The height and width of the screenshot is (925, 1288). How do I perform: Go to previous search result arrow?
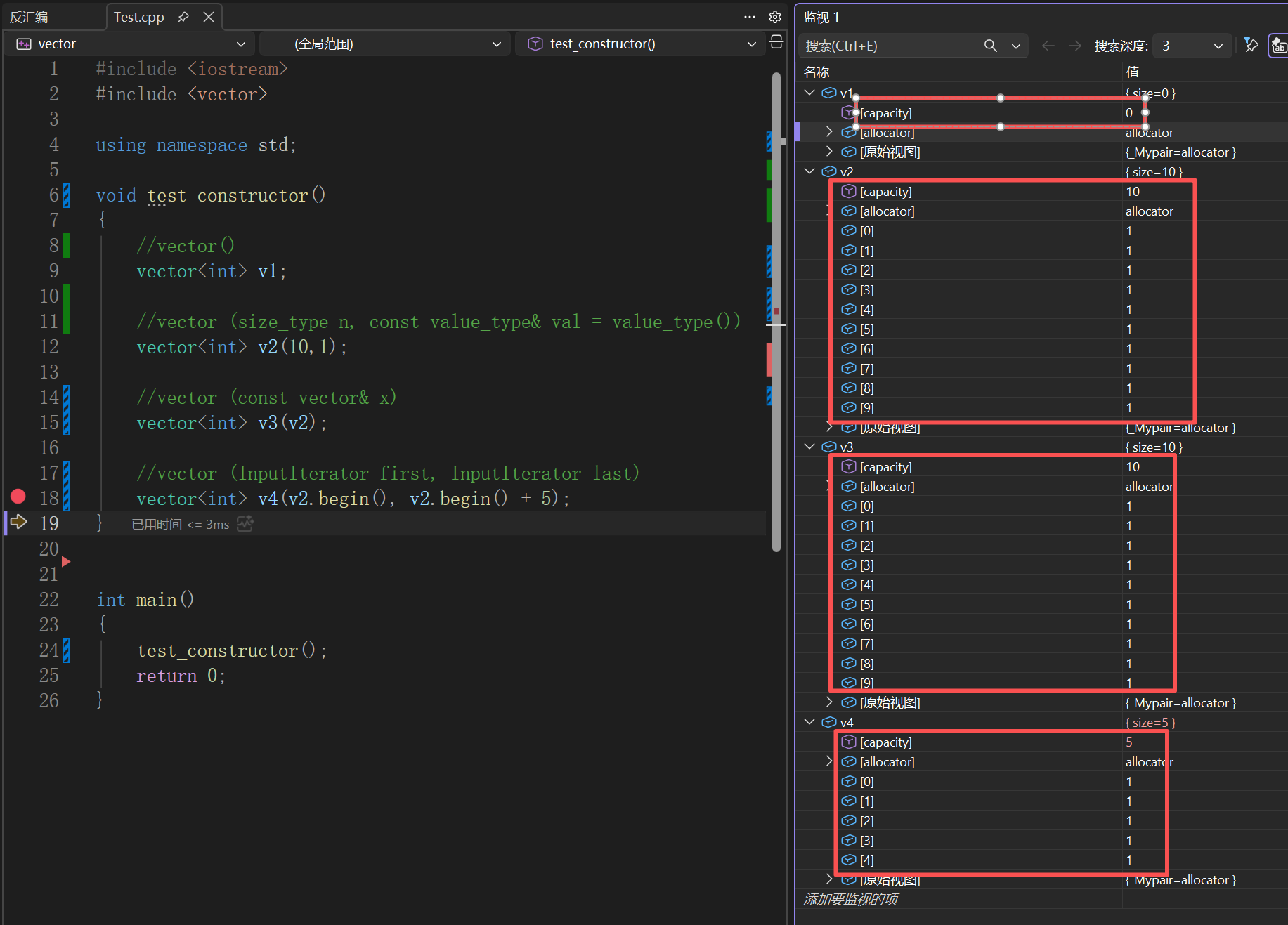coord(1048,46)
